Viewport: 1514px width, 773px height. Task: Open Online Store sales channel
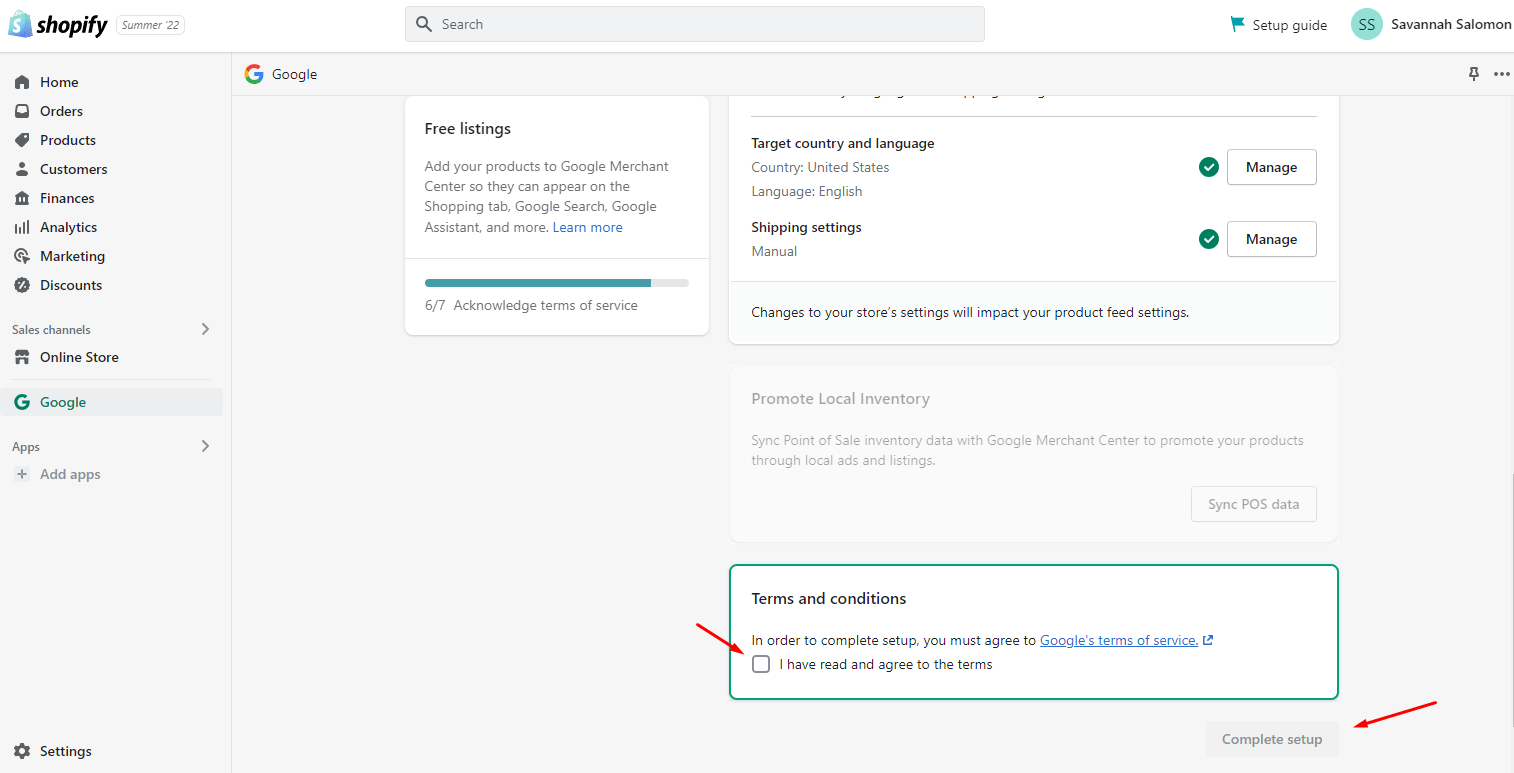click(x=79, y=357)
